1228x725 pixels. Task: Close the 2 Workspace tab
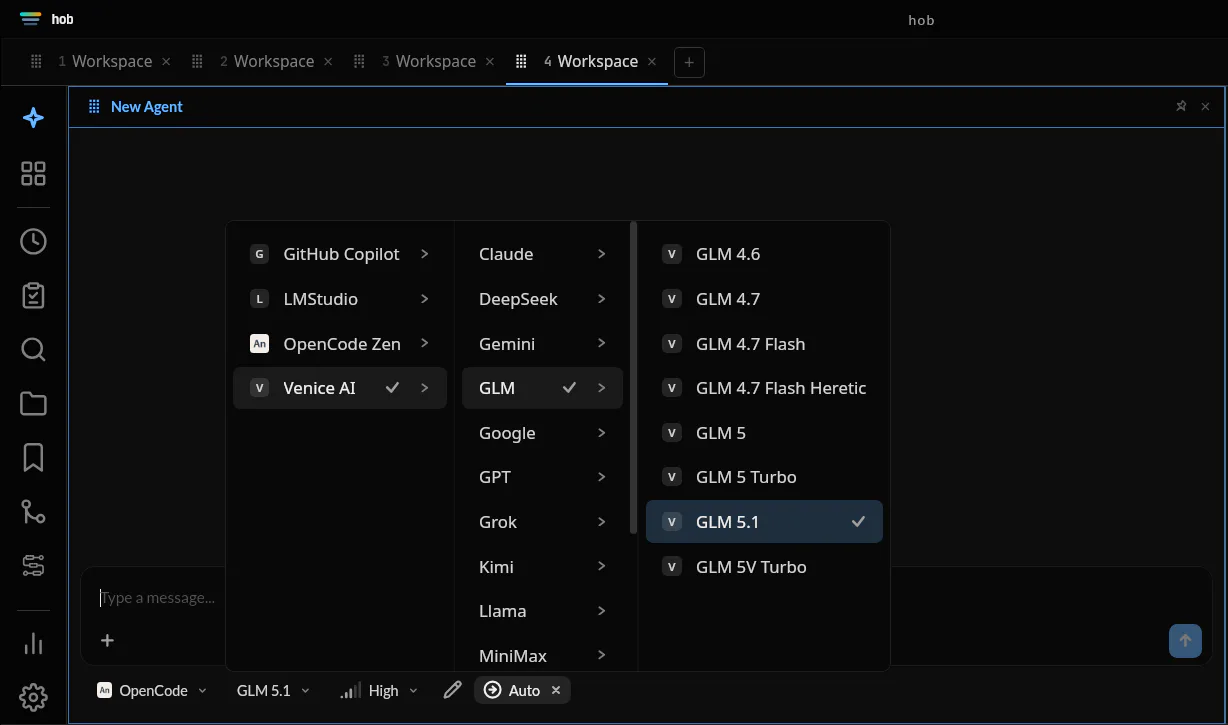pos(328,61)
